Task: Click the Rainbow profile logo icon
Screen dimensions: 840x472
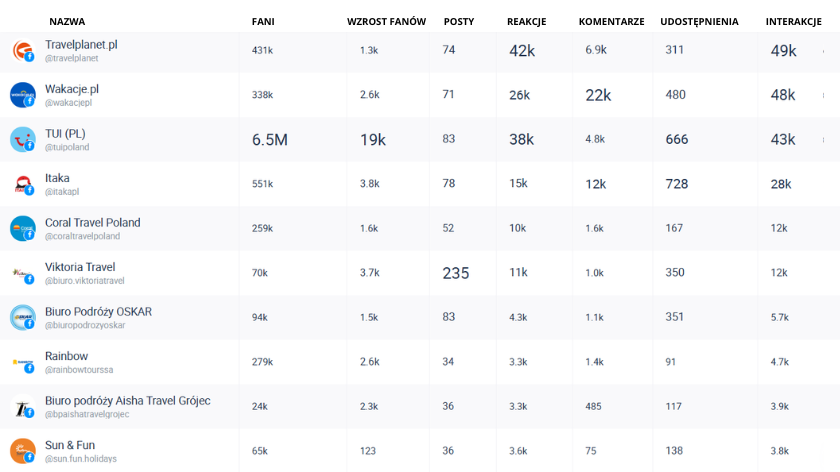Action: [x=22, y=362]
